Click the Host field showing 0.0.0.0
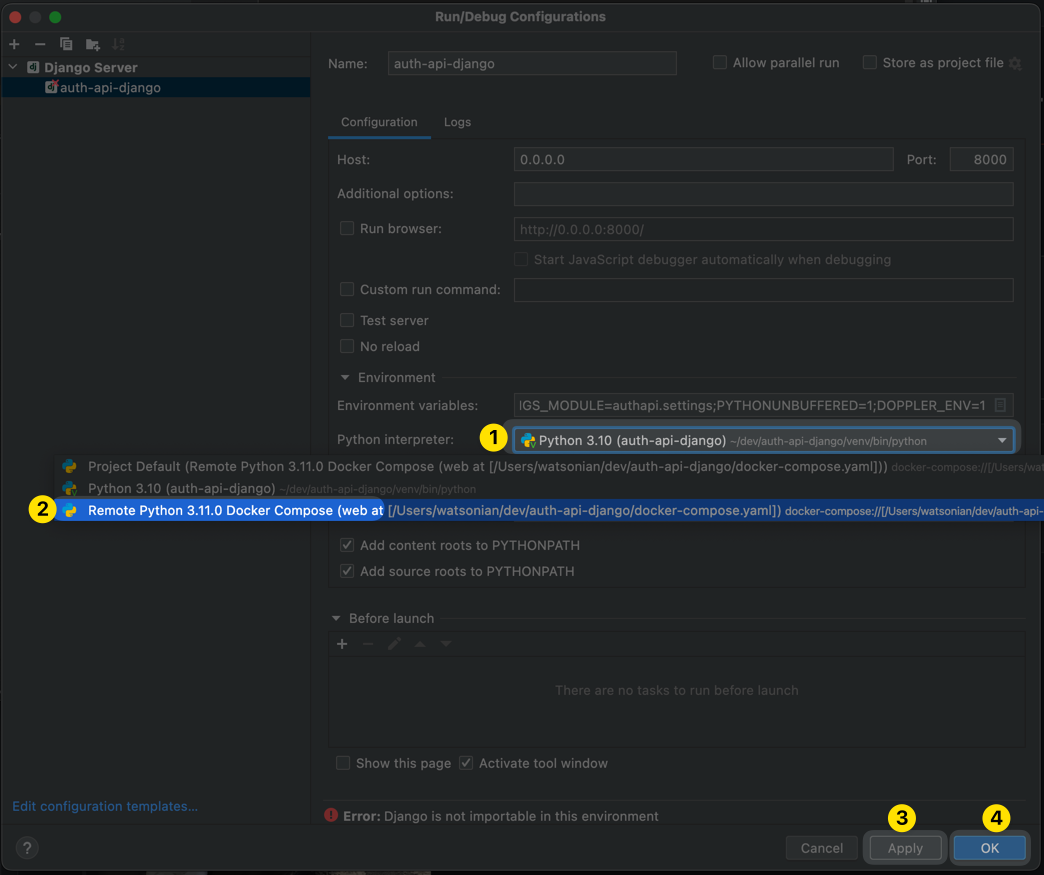The image size is (1044, 875). coord(703,159)
